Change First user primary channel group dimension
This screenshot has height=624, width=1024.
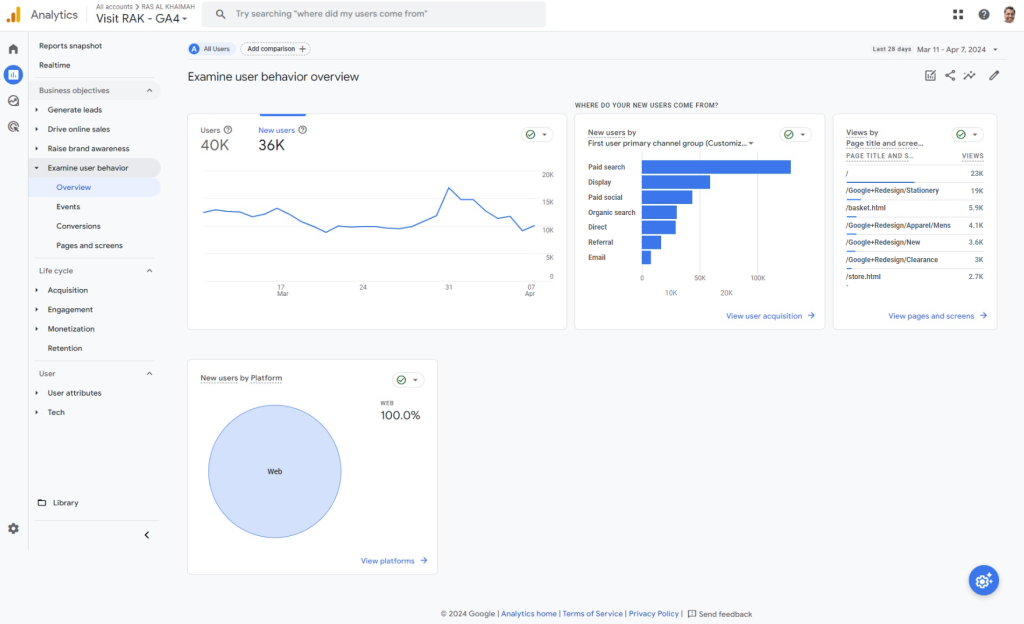[671, 144]
